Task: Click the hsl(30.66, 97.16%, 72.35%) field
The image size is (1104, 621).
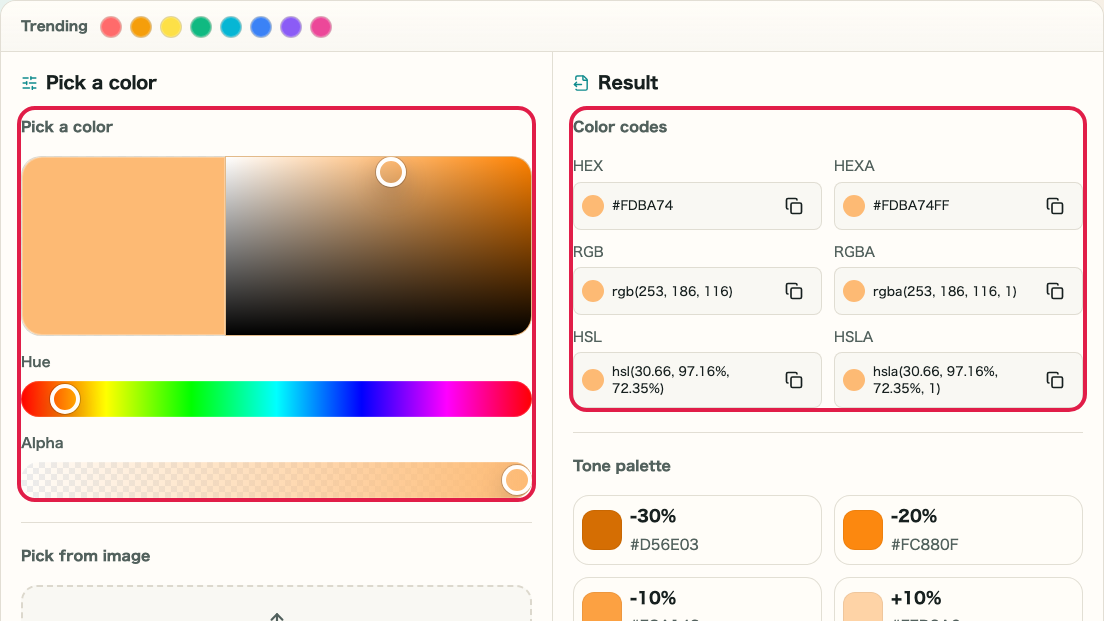Action: [x=697, y=380]
